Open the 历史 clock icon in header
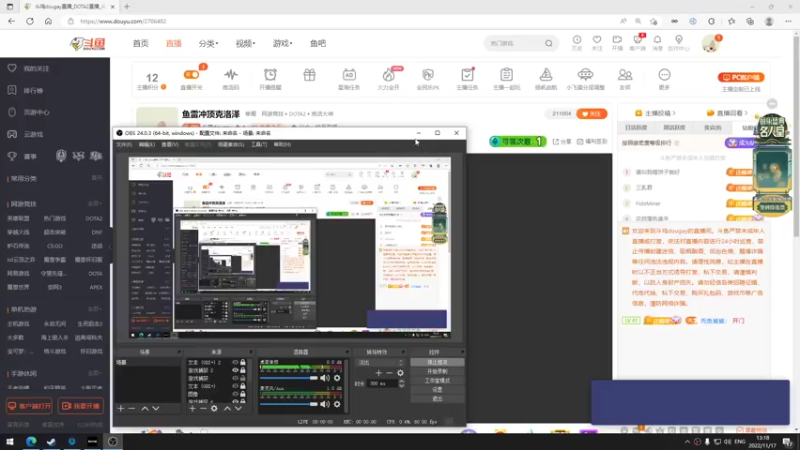The image size is (800, 450). [x=577, y=40]
